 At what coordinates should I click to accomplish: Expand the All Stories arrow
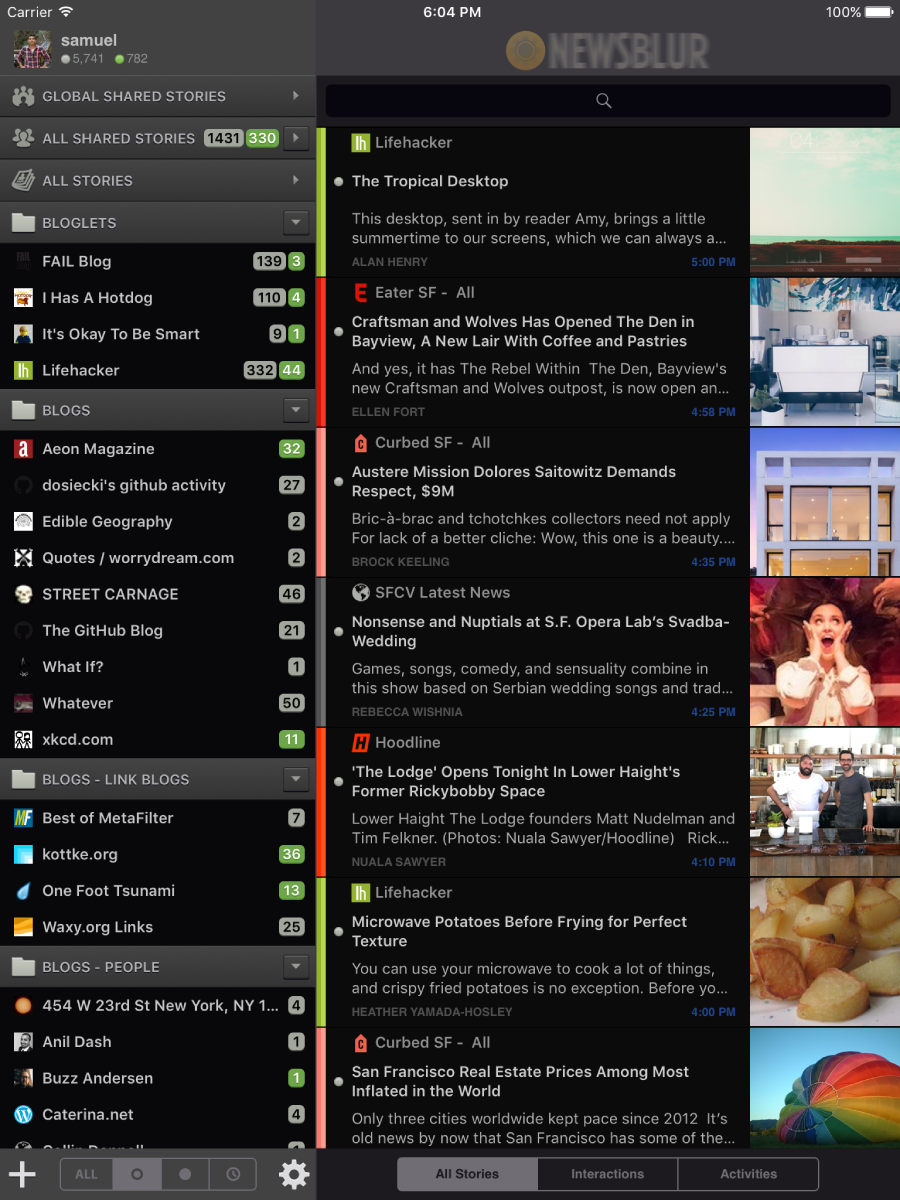296,180
